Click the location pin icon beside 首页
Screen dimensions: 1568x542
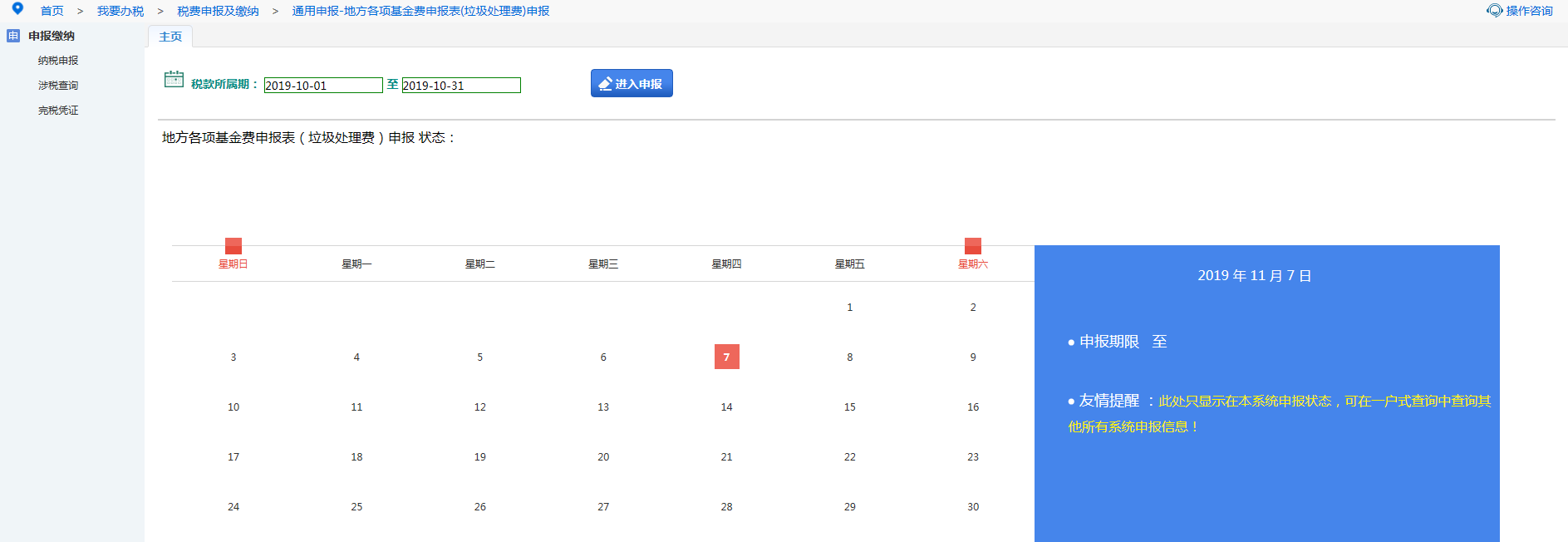pos(17,8)
